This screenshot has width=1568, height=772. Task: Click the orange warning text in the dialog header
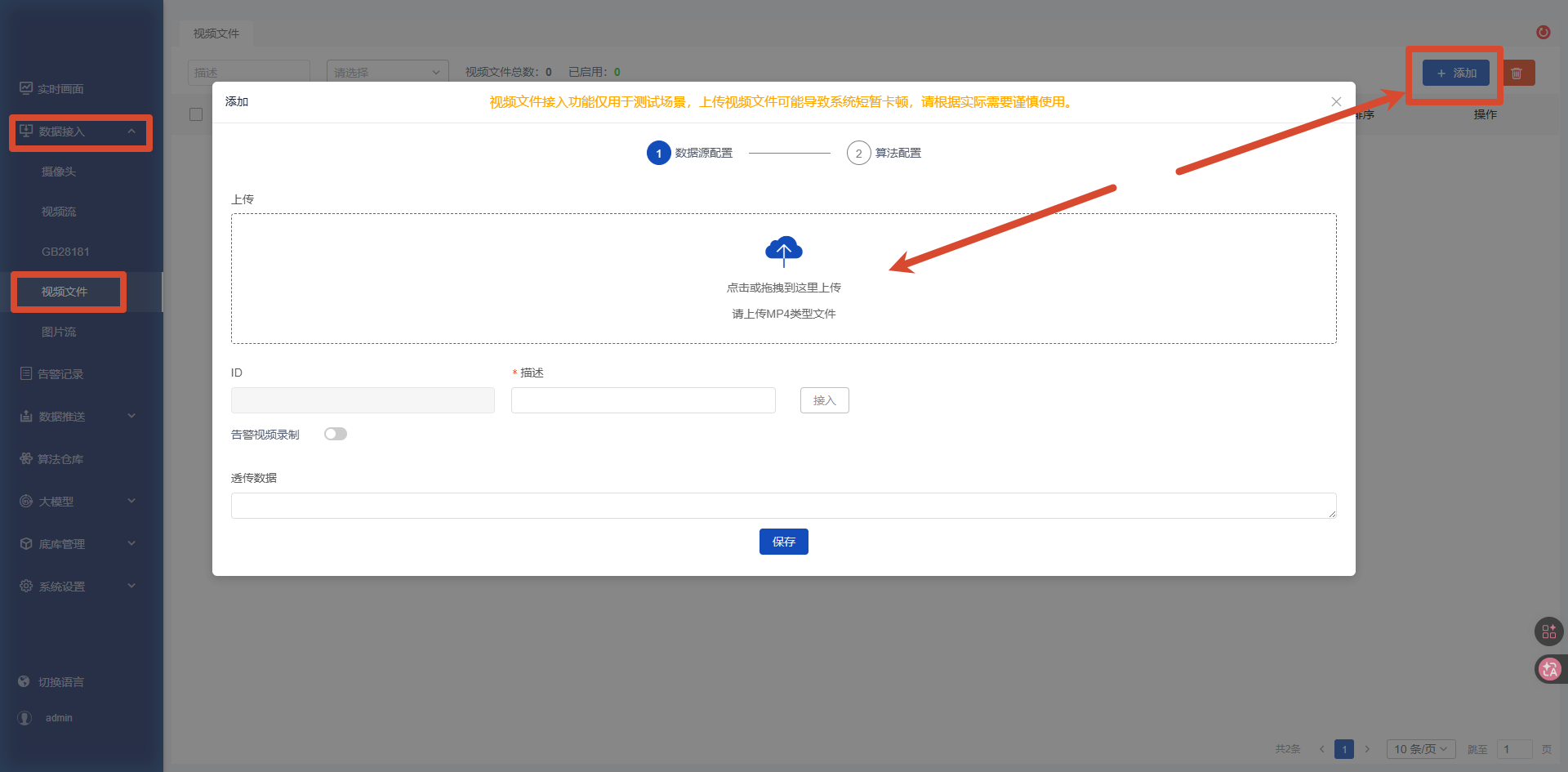[782, 101]
